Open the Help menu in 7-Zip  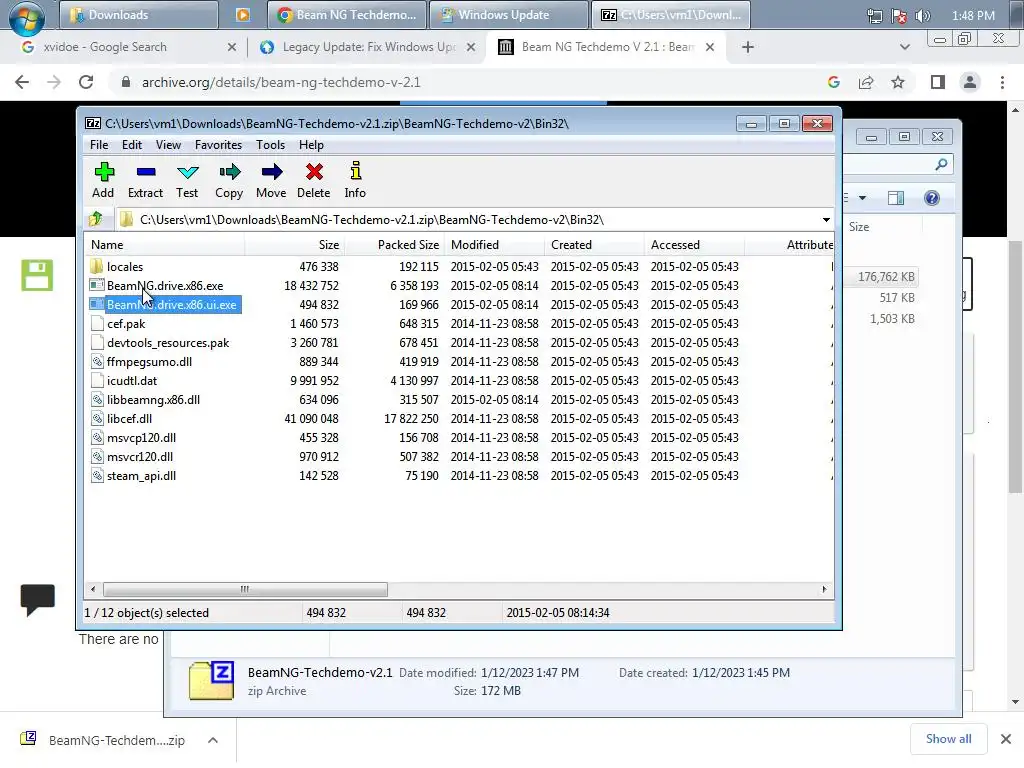click(x=312, y=145)
